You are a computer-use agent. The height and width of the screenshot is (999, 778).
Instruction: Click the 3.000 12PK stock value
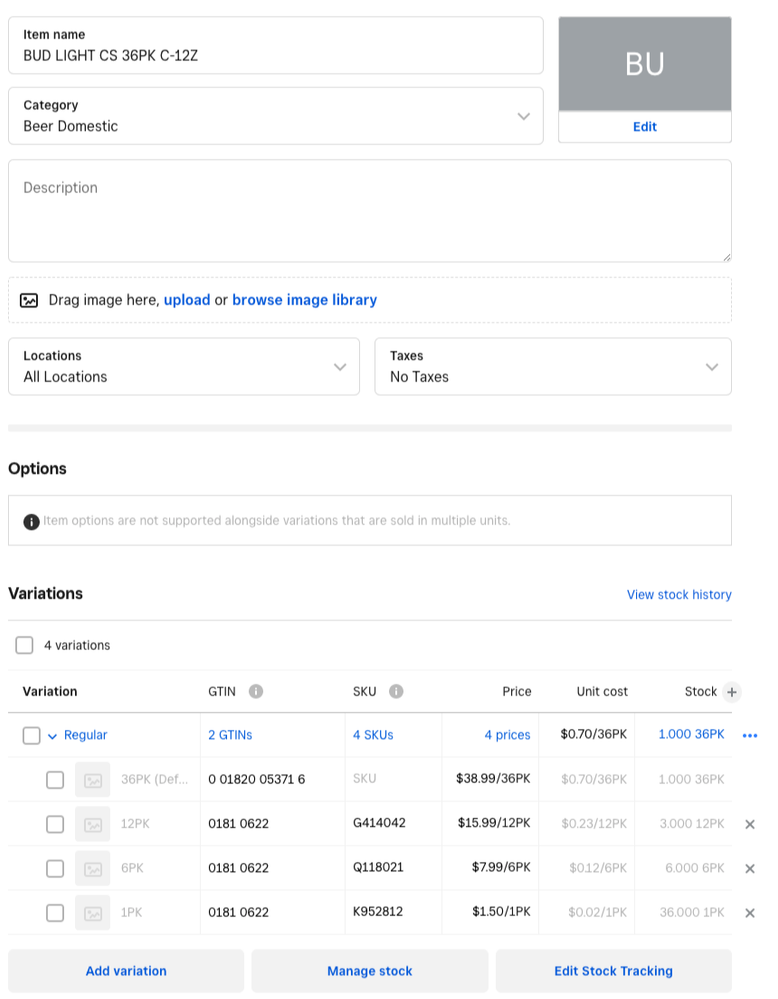pyautogui.click(x=692, y=824)
